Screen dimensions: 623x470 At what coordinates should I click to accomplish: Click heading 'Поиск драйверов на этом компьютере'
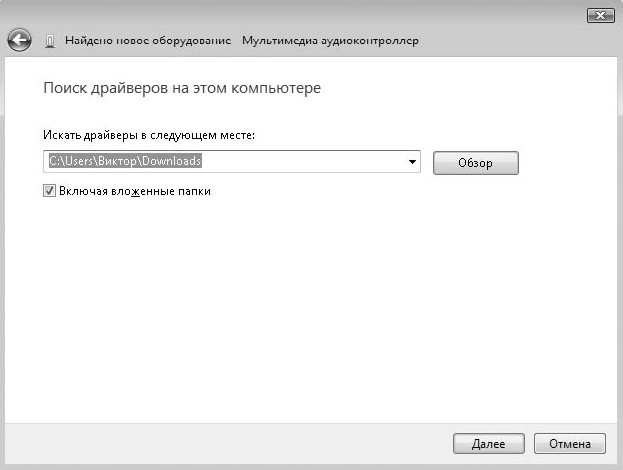point(182,88)
